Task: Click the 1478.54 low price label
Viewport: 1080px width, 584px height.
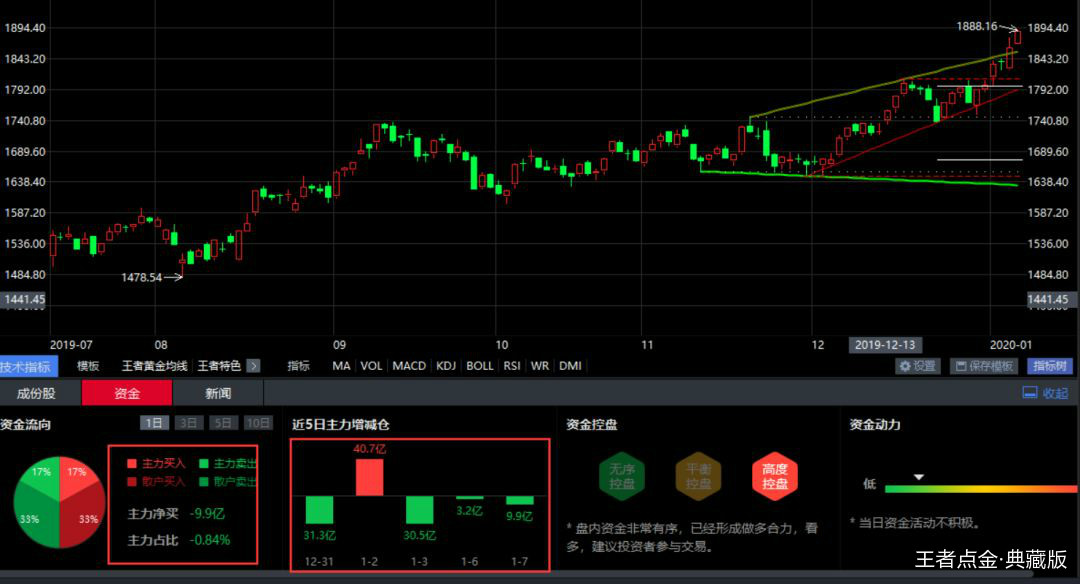Action: coord(141,278)
